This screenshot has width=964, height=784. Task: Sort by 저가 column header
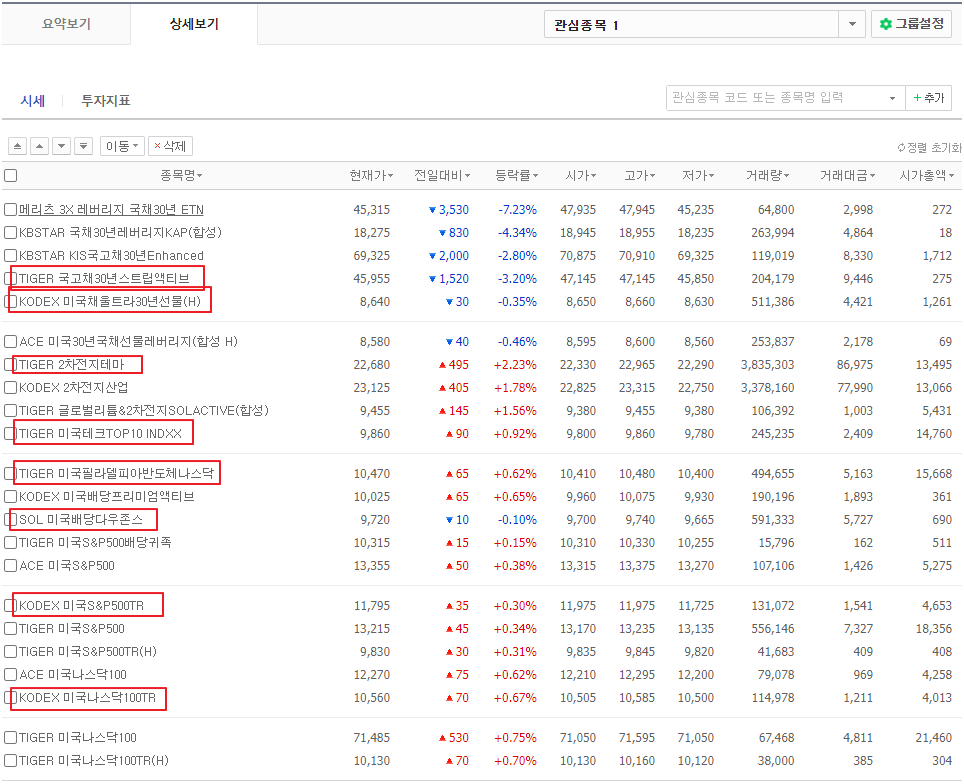(x=698, y=176)
